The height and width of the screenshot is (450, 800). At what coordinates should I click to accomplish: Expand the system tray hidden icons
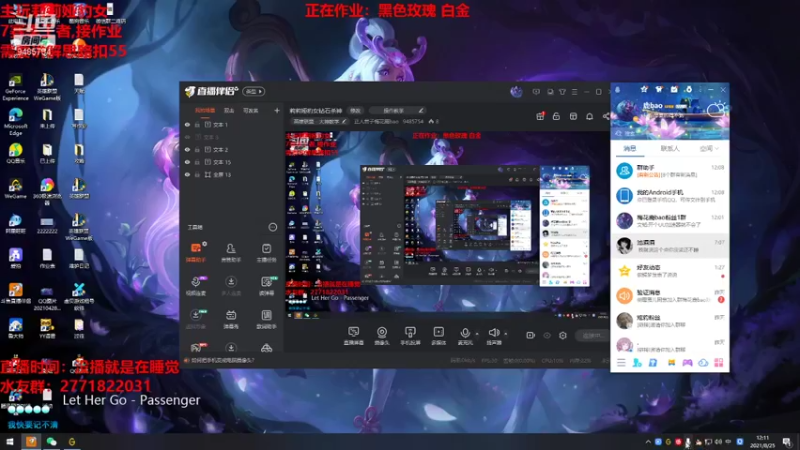(648, 442)
